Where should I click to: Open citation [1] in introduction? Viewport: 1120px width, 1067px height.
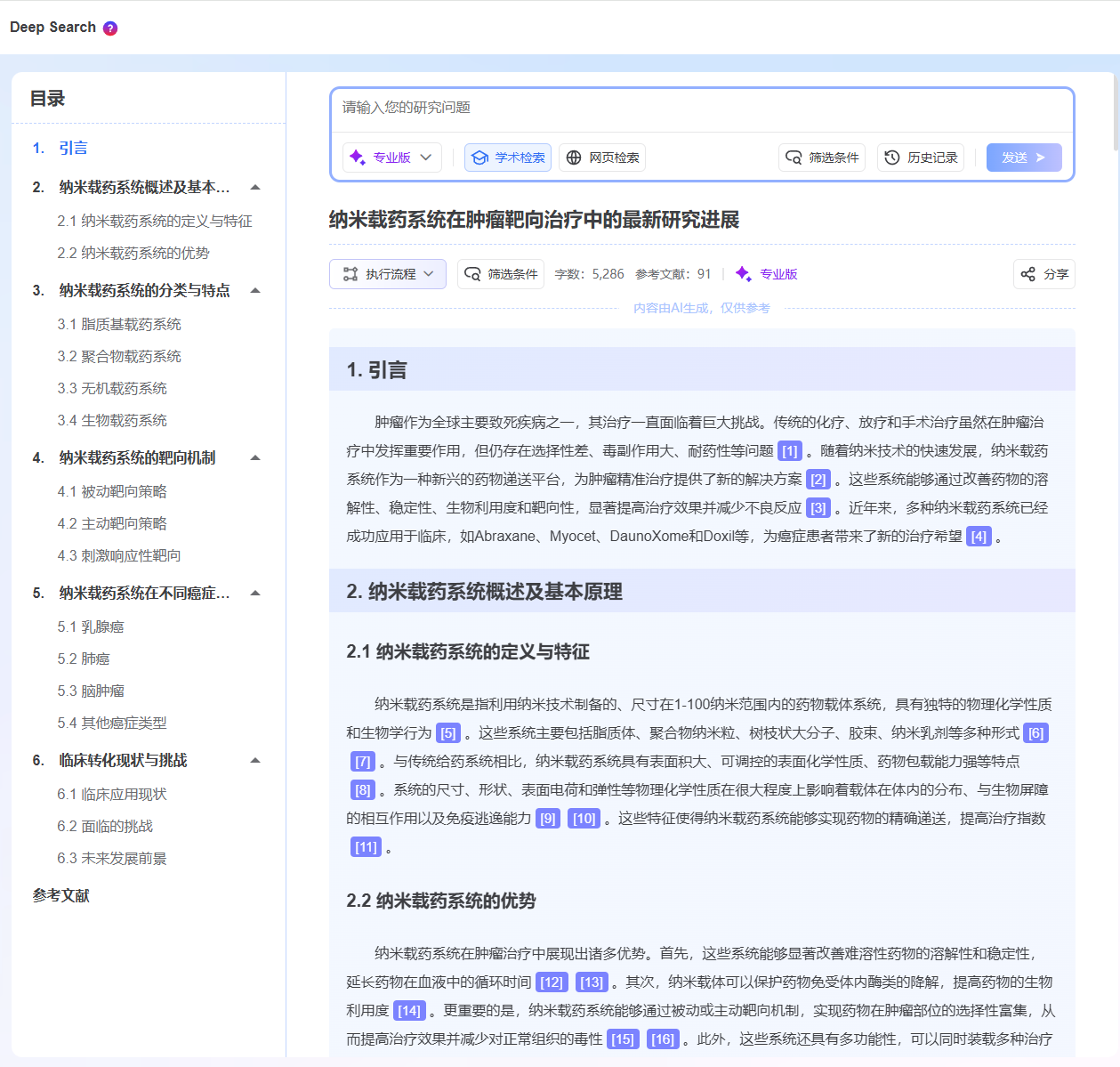[790, 451]
